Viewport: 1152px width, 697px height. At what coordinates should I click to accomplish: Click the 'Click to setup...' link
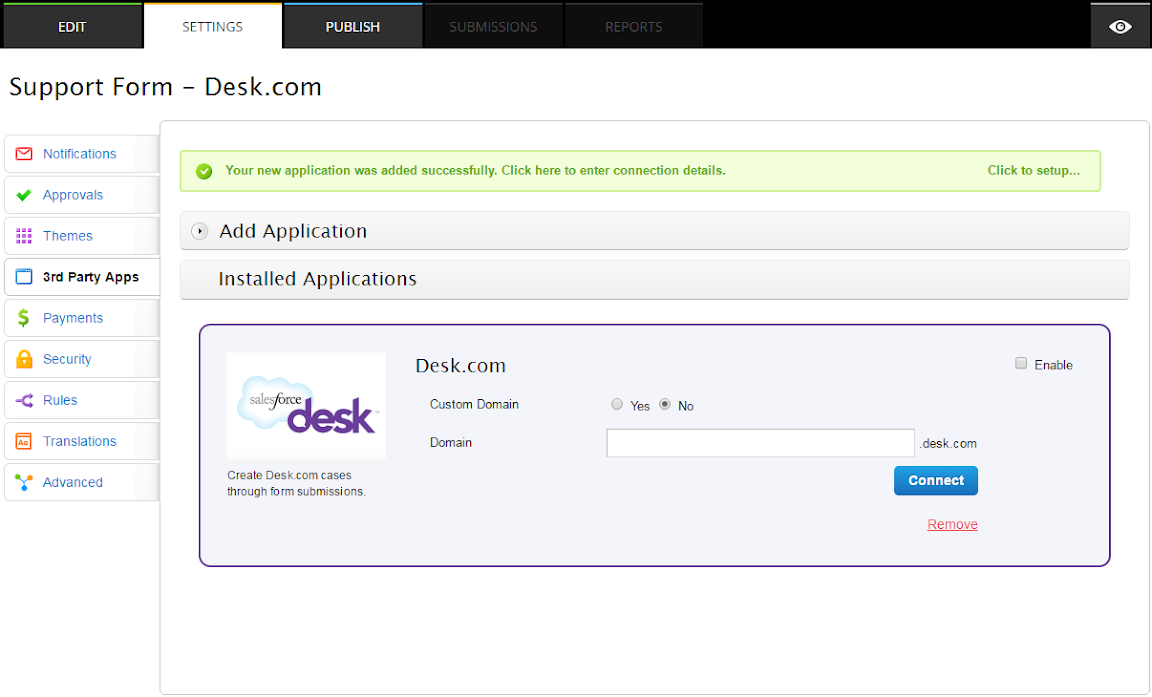pyautogui.click(x=1033, y=170)
